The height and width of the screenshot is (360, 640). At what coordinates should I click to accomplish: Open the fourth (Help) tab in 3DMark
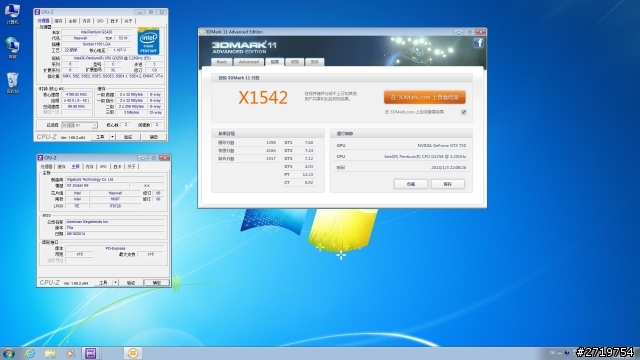click(295, 62)
